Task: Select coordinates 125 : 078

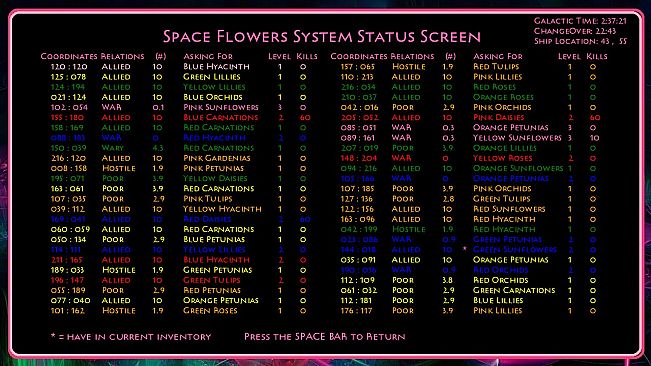Action: coord(69,77)
